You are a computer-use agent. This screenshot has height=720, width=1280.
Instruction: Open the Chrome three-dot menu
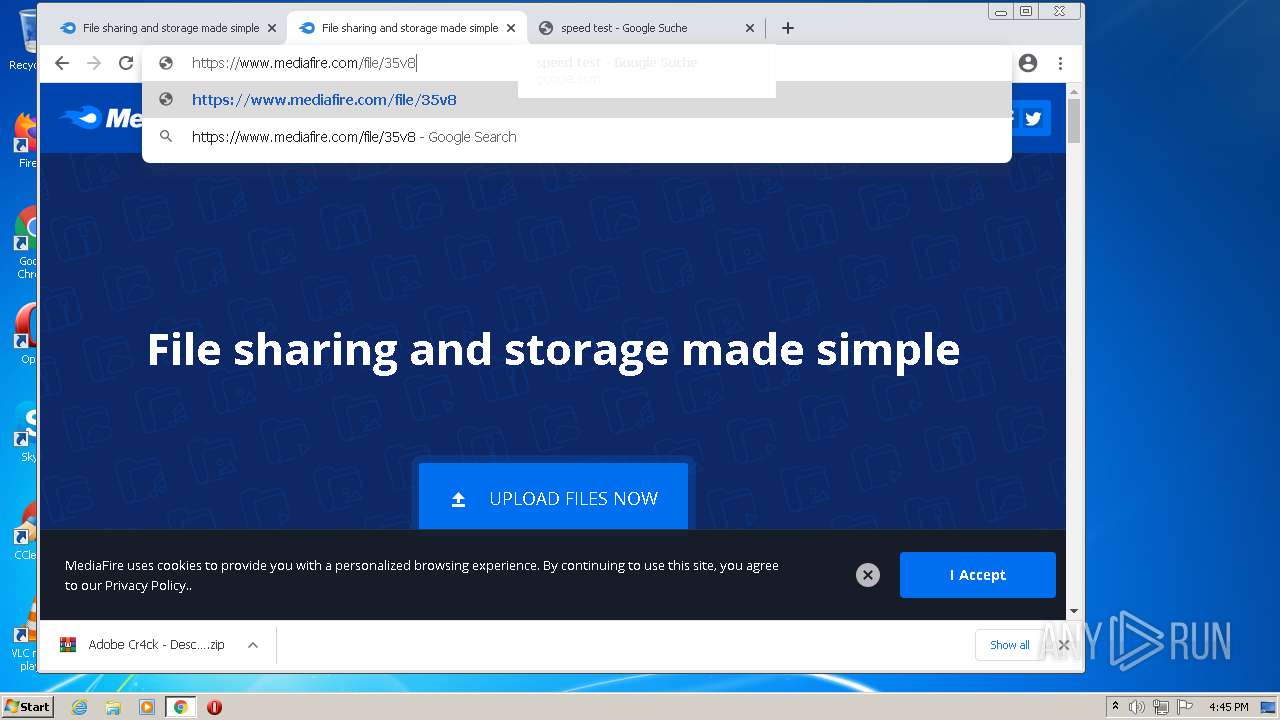click(1060, 63)
